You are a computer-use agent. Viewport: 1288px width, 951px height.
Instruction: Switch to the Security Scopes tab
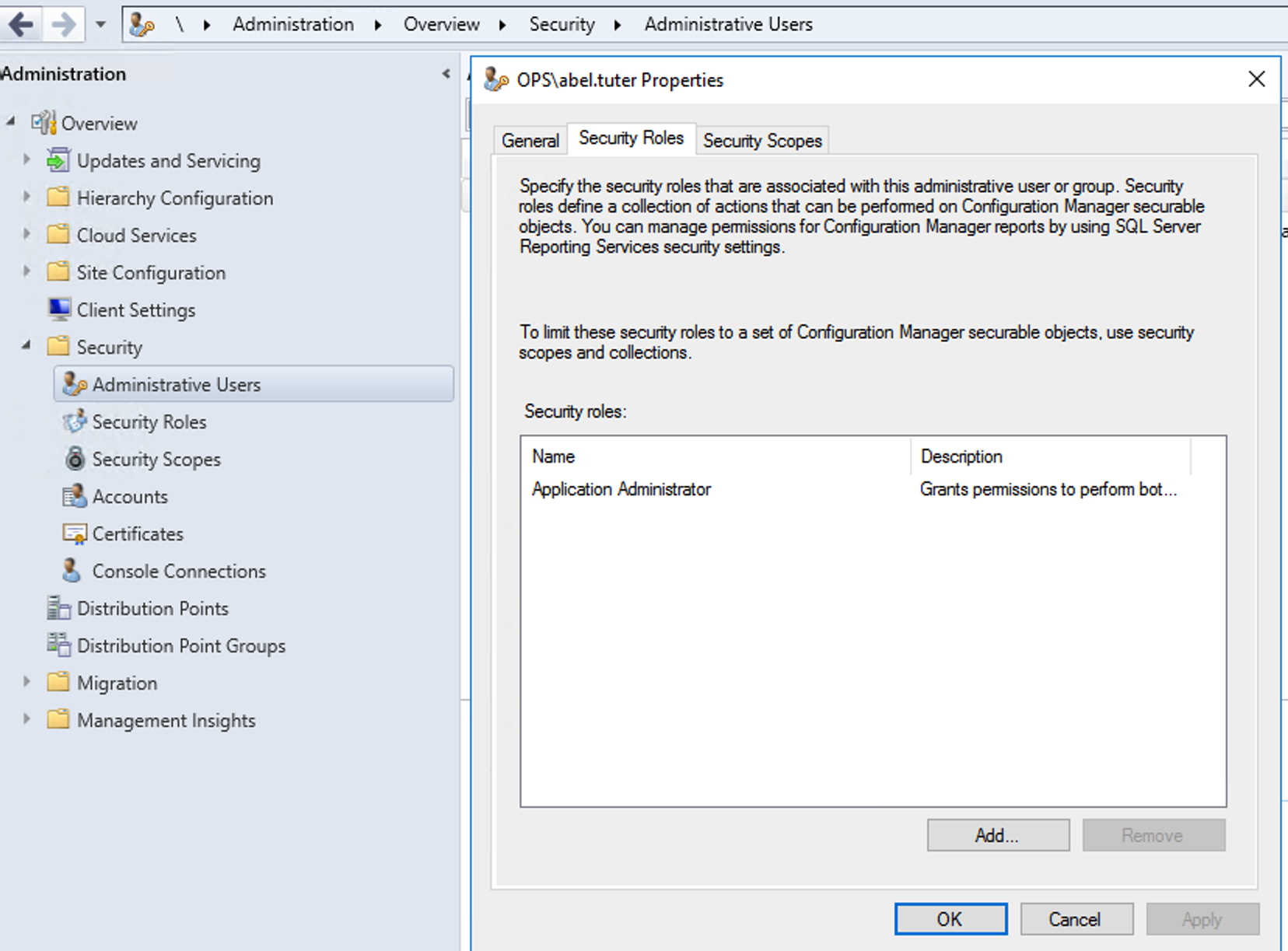point(762,141)
